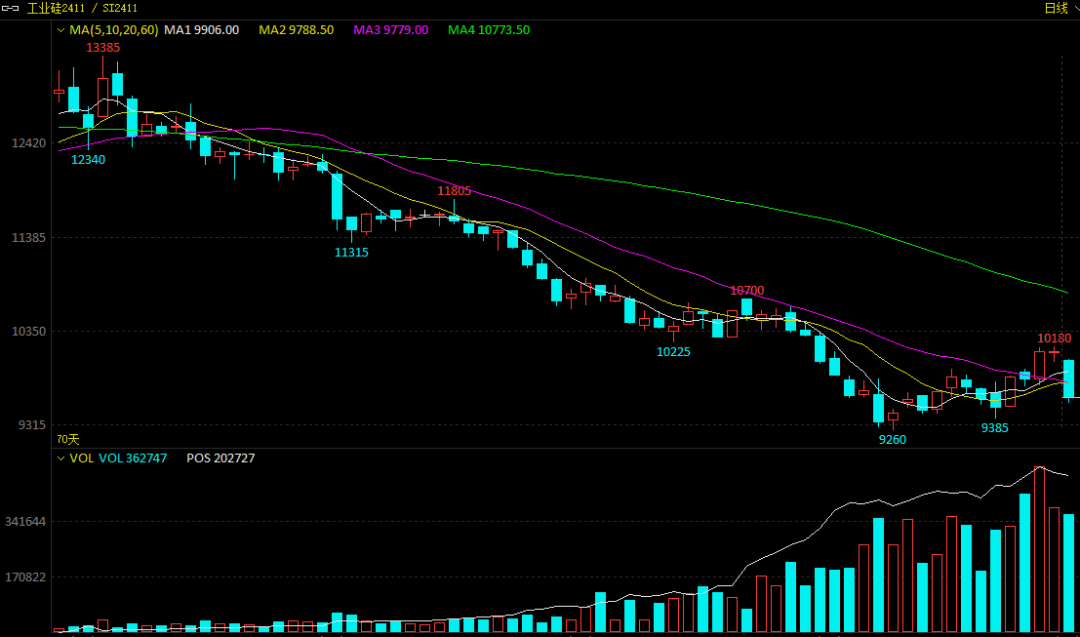Click the 10225 low price label

click(673, 352)
